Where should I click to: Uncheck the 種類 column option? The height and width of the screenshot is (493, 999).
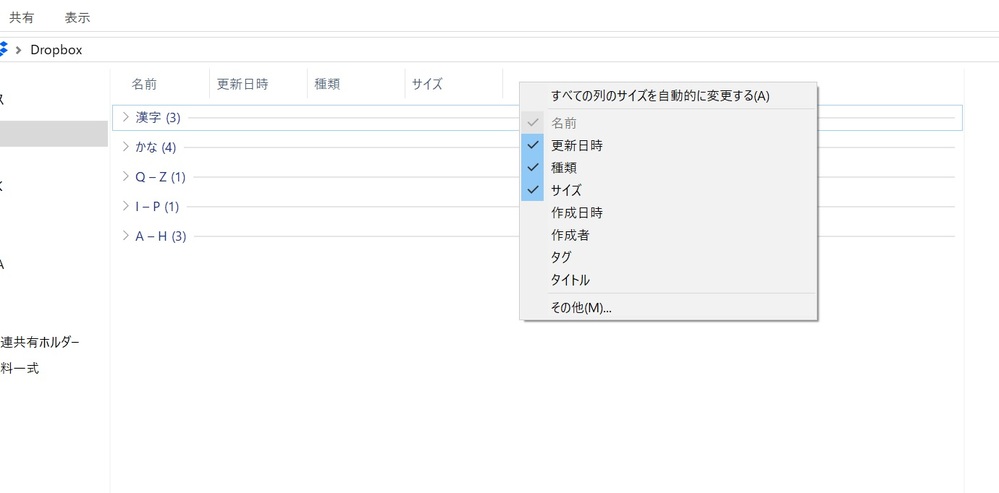tap(564, 168)
